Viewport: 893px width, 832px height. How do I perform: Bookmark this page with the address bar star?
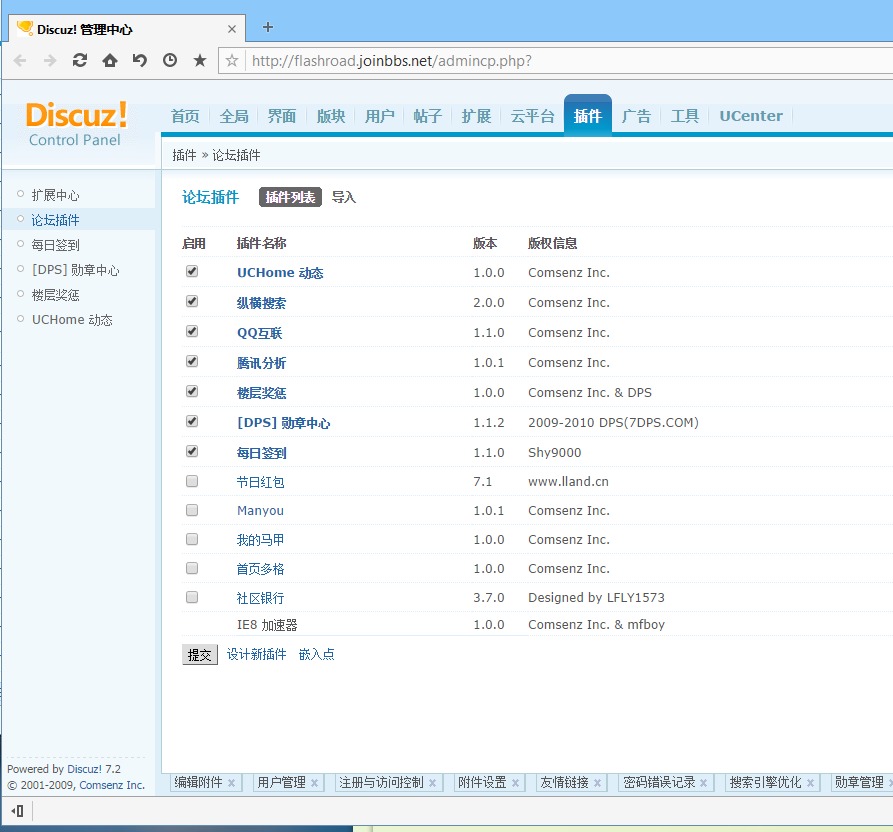(232, 60)
